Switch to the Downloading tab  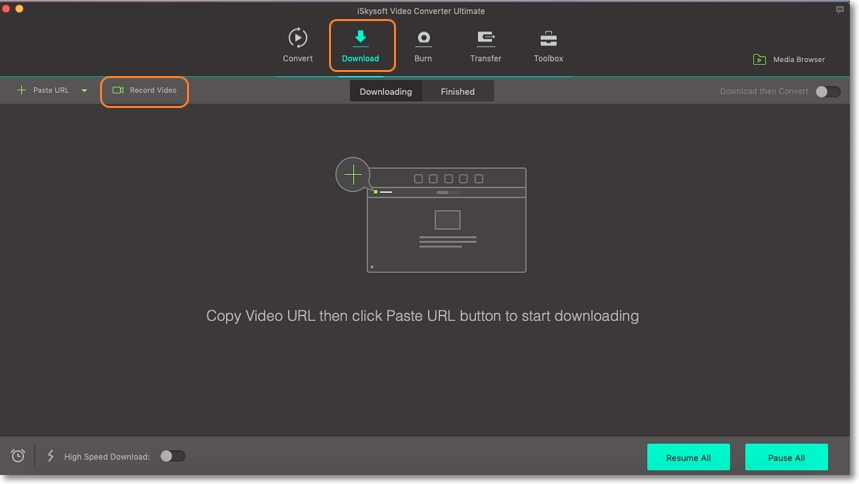(385, 92)
